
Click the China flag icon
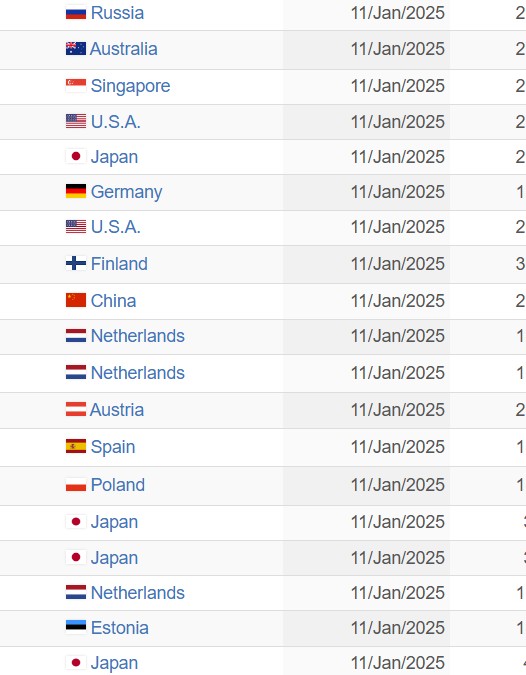[76, 300]
